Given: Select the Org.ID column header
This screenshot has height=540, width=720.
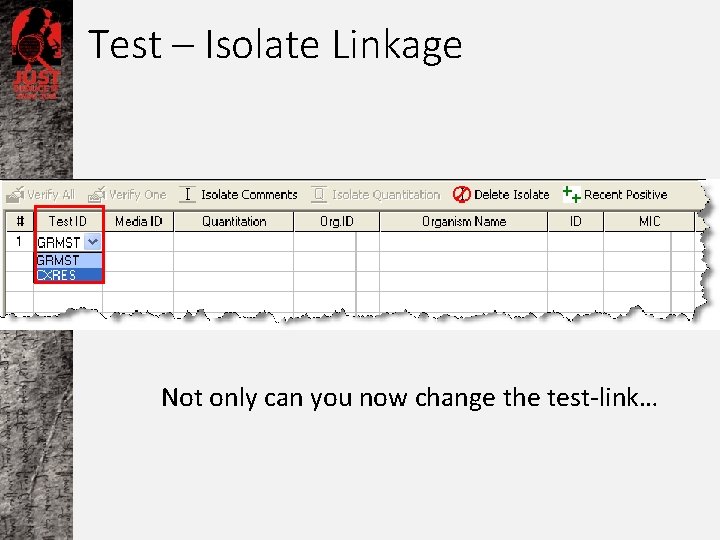Looking at the screenshot, I should [337, 221].
